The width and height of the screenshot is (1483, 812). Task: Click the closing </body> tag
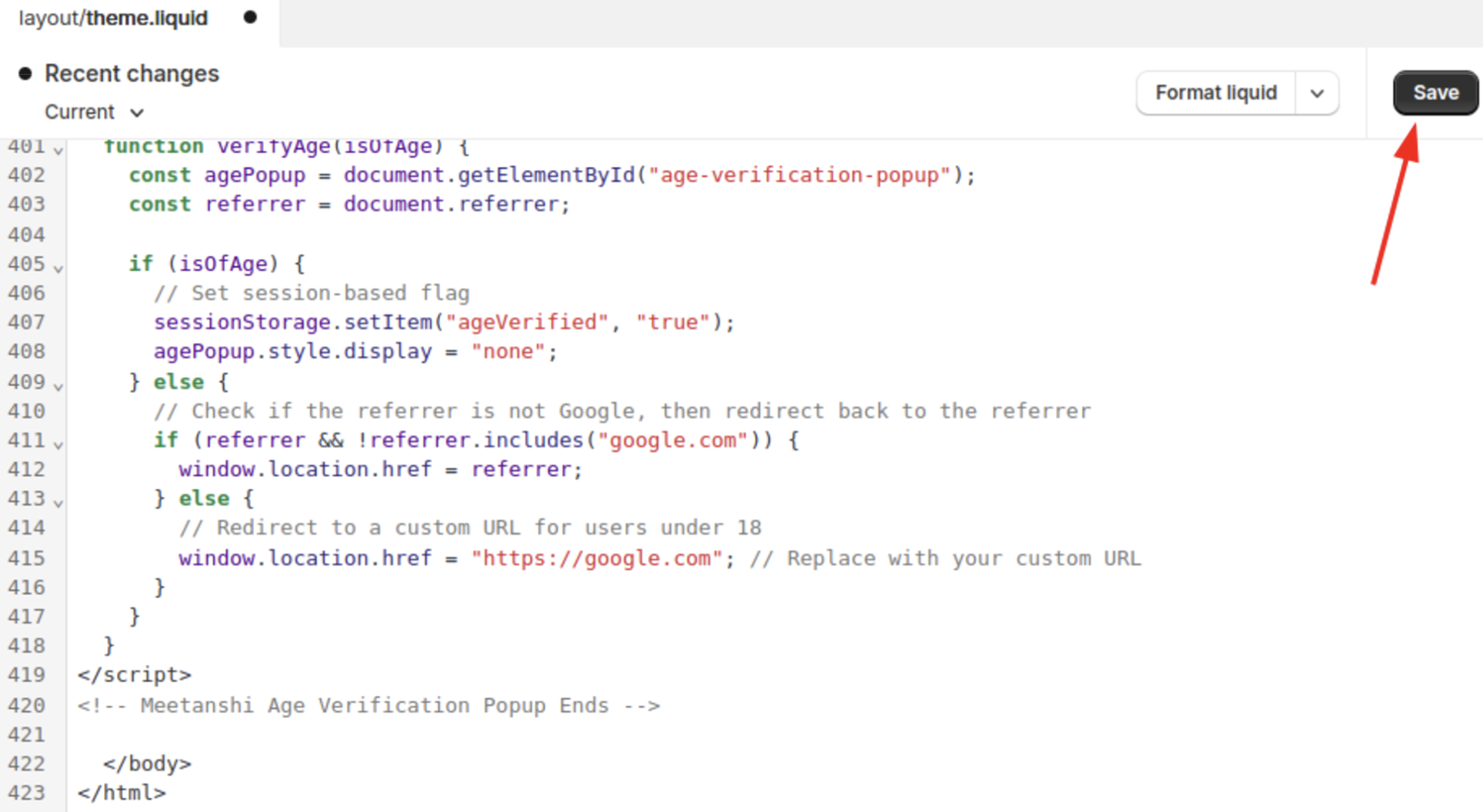[147, 764]
